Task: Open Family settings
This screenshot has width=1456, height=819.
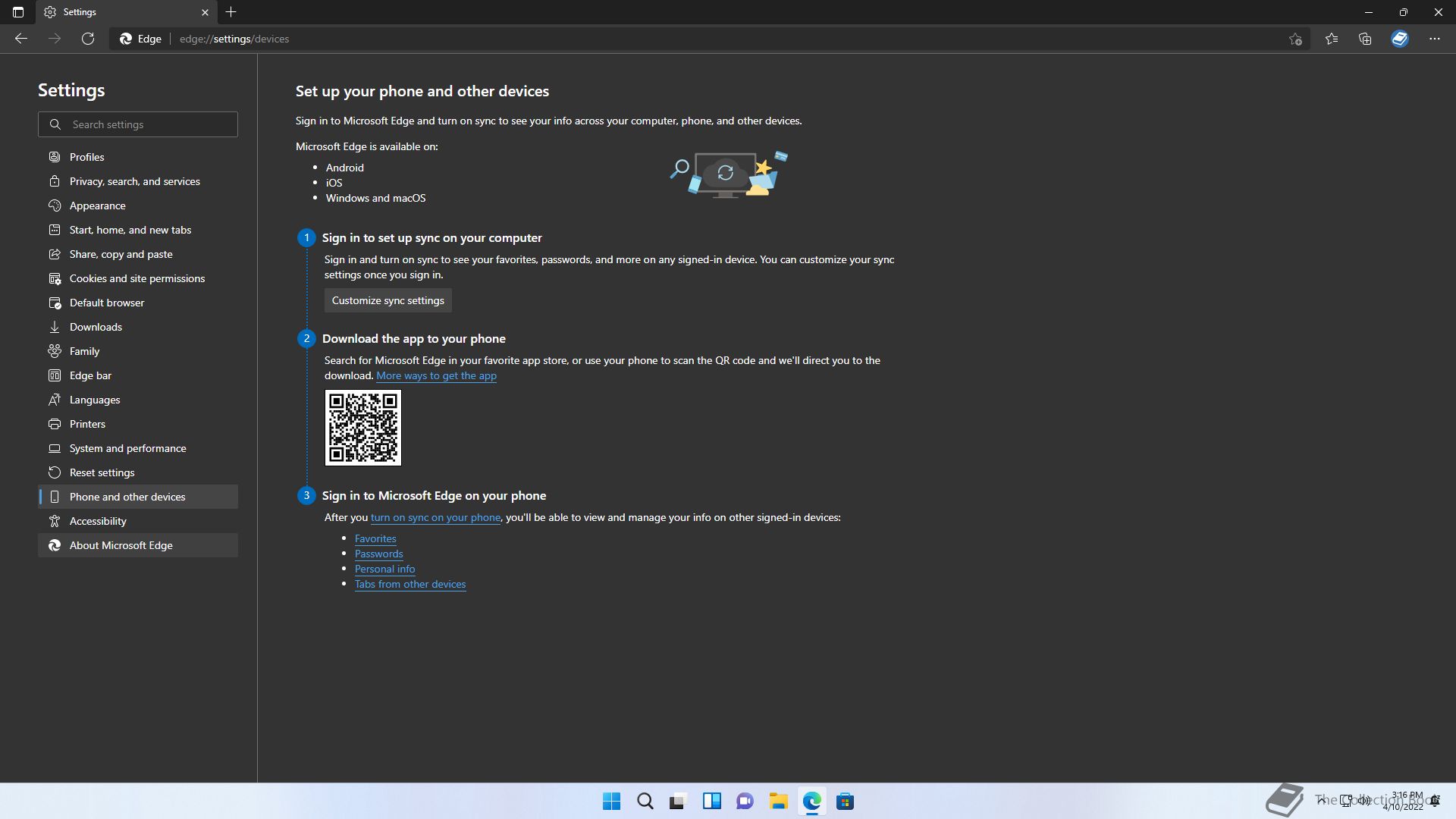Action: 138,351
